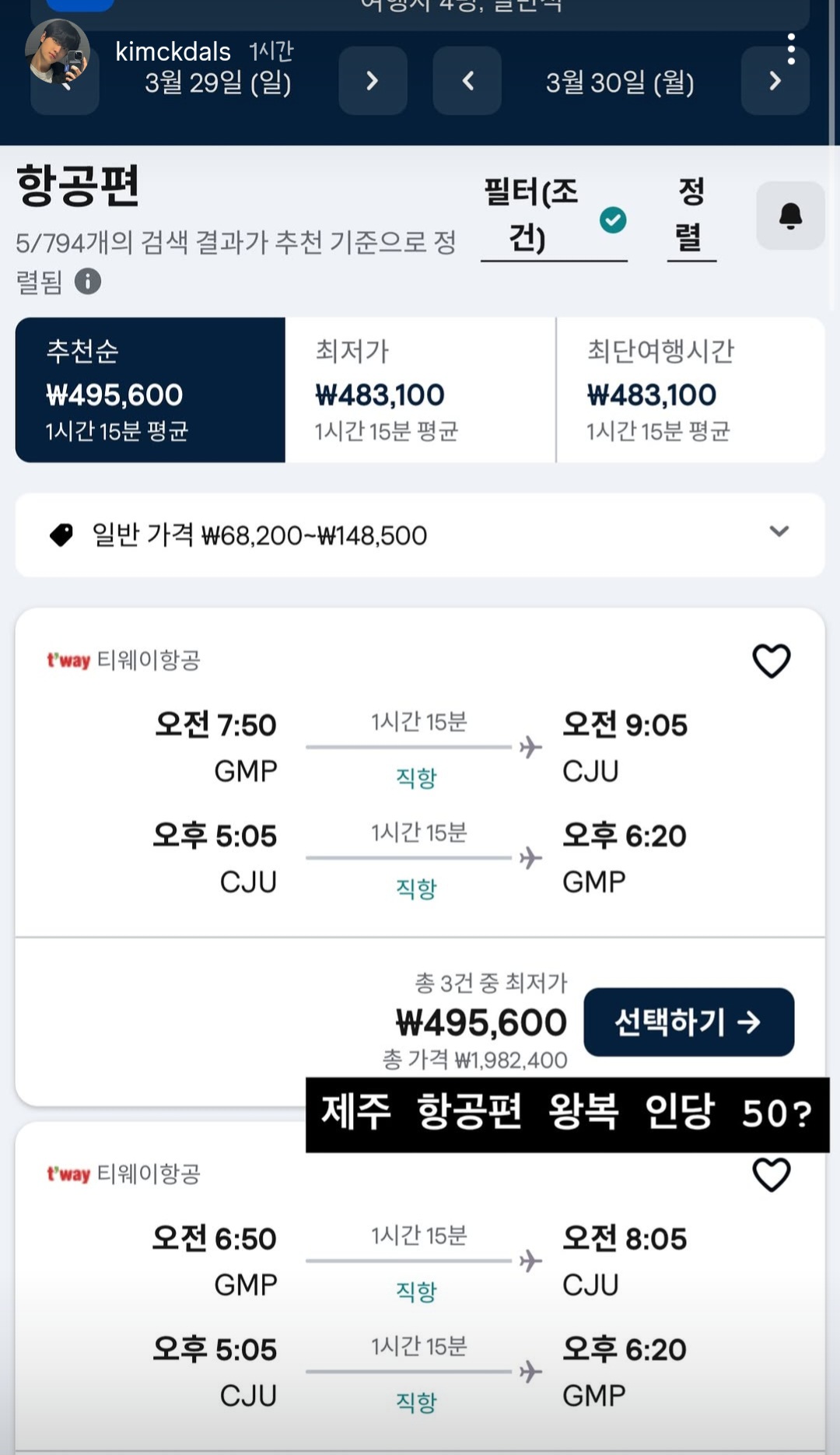Favorite the 6:50 AM T'way flight

pos(771,1174)
